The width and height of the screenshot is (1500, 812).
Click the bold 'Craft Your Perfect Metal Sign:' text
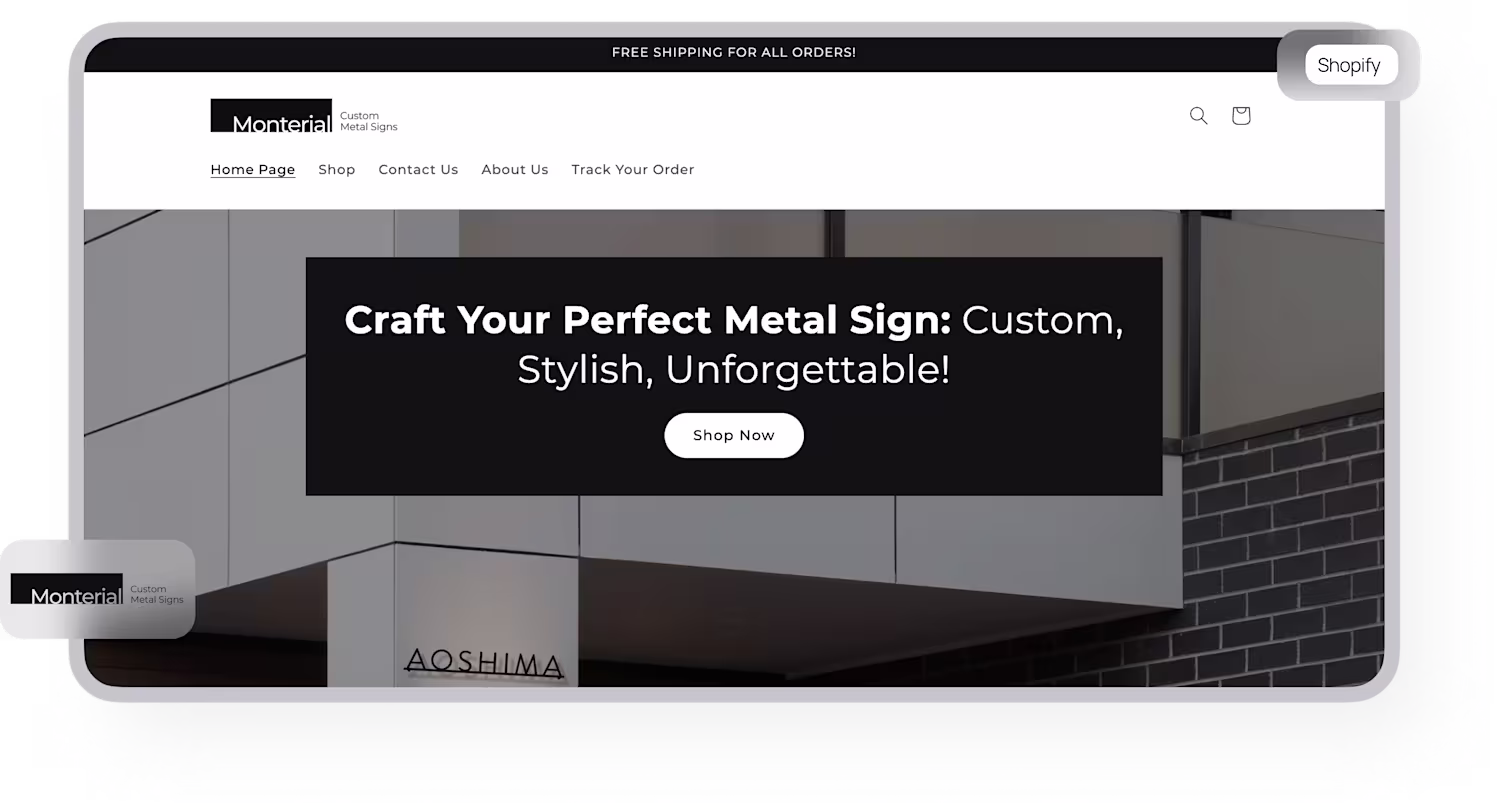point(647,320)
